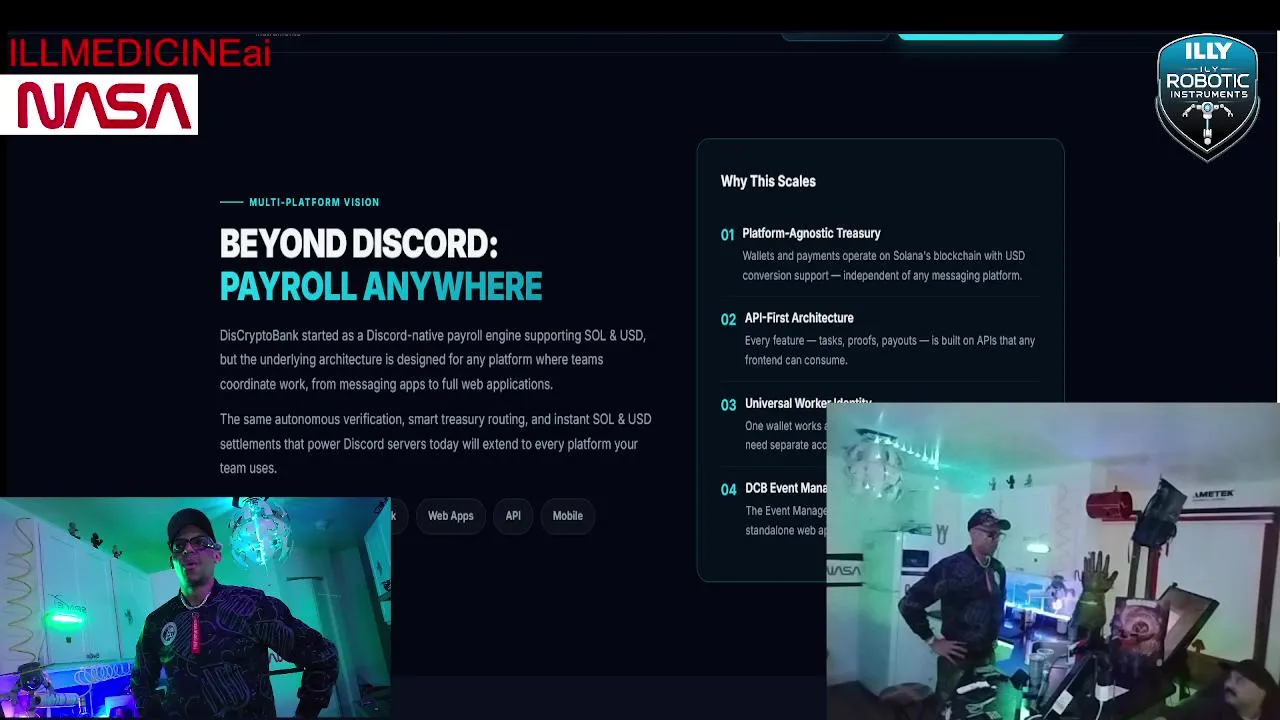Click the MULTI-PLATFORM VISION label
Screen dimensions: 1280x720
pyautogui.click(x=314, y=202)
